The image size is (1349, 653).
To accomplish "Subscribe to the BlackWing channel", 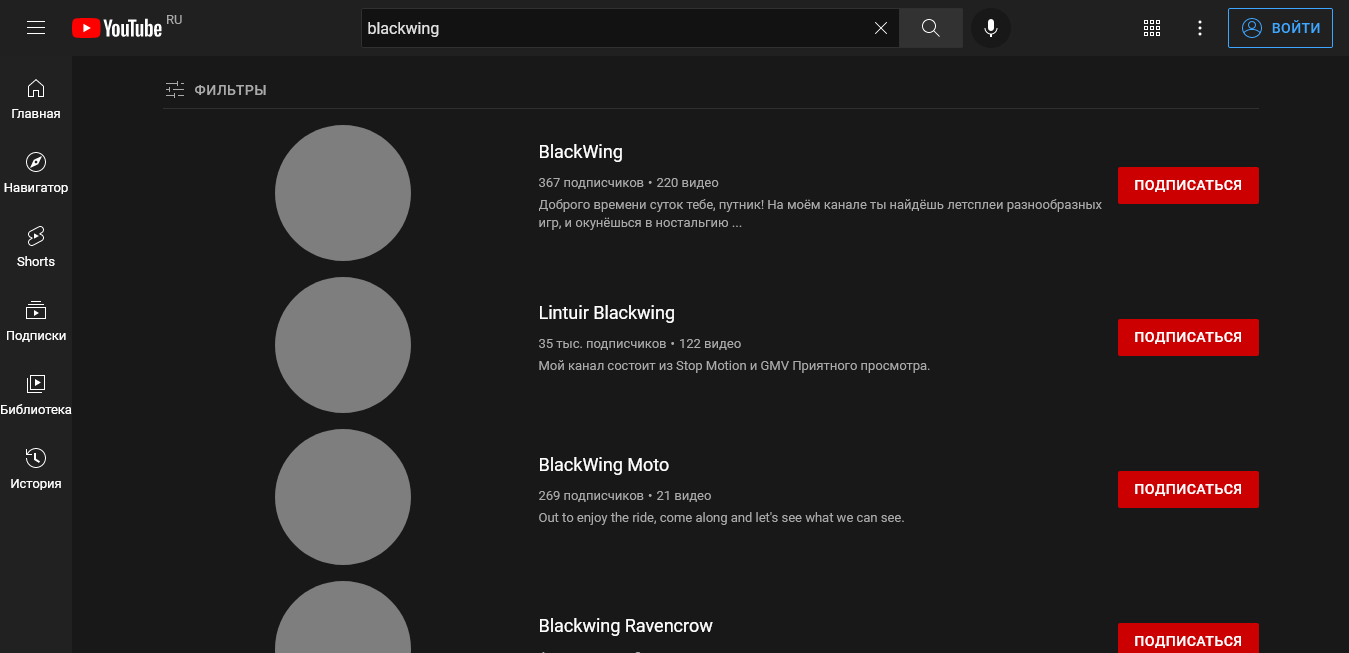I will [x=1188, y=185].
